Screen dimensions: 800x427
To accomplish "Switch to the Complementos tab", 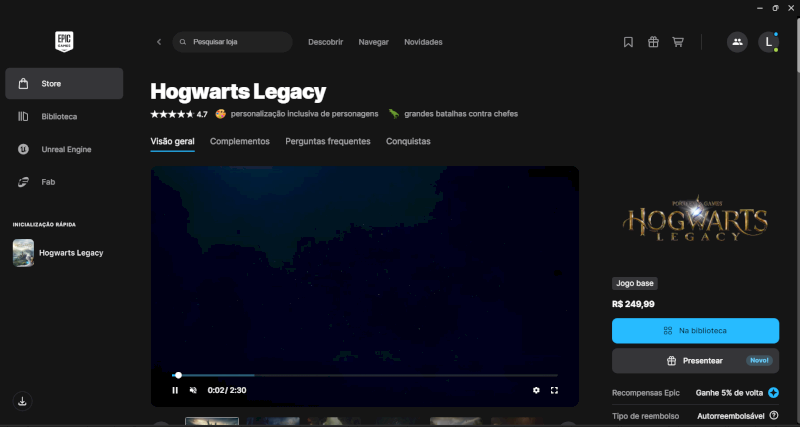I will (240, 141).
